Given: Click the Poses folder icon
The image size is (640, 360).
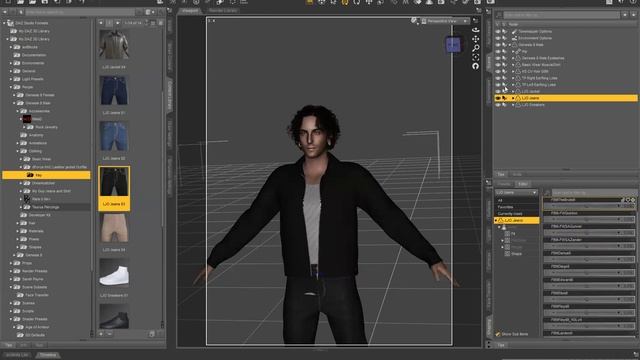Looking at the screenshot, I should [x=24, y=239].
